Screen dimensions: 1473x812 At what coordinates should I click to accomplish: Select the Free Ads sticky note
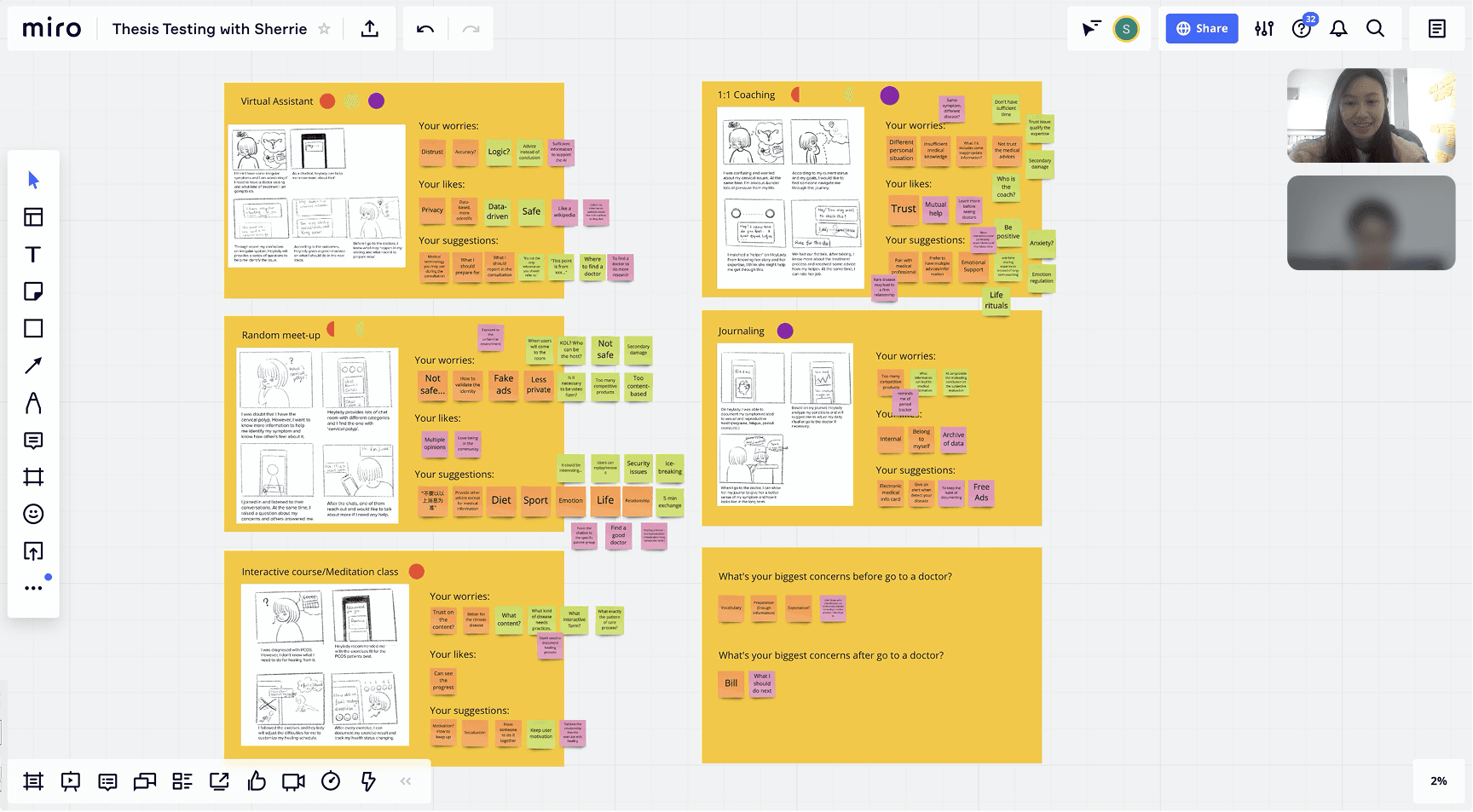(x=982, y=493)
